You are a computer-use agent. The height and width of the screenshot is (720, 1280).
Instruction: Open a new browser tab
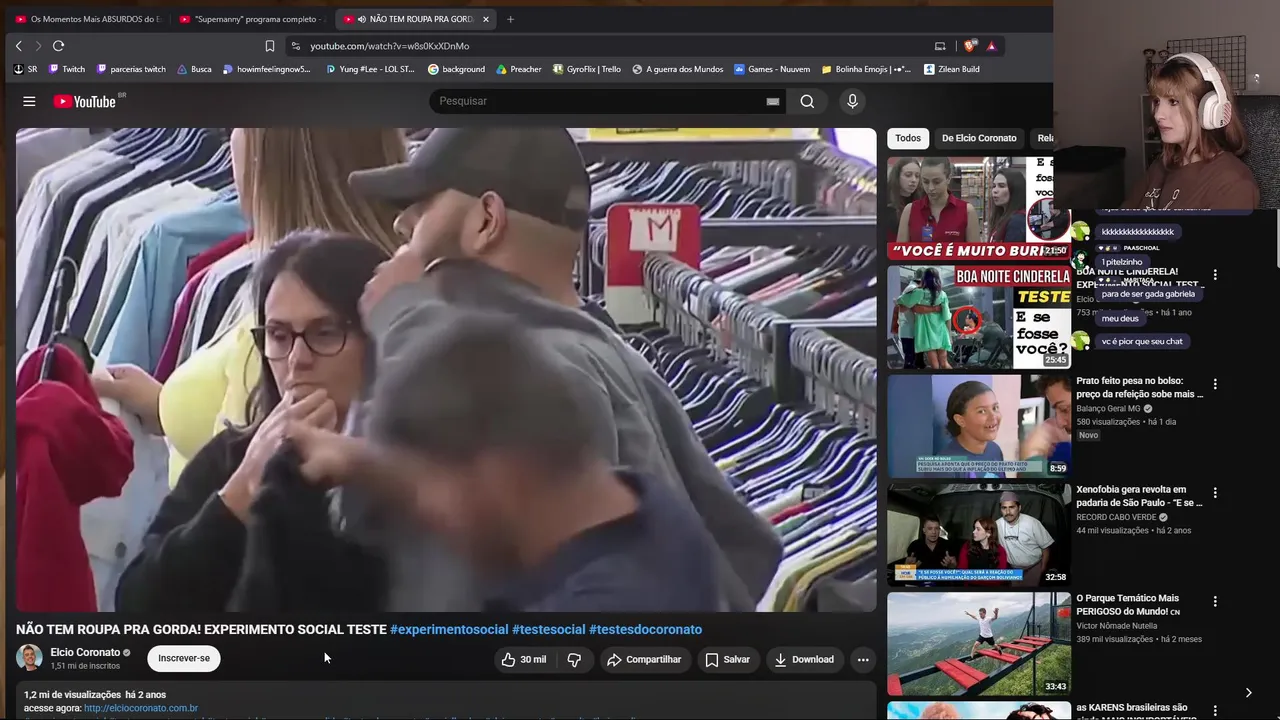click(510, 19)
